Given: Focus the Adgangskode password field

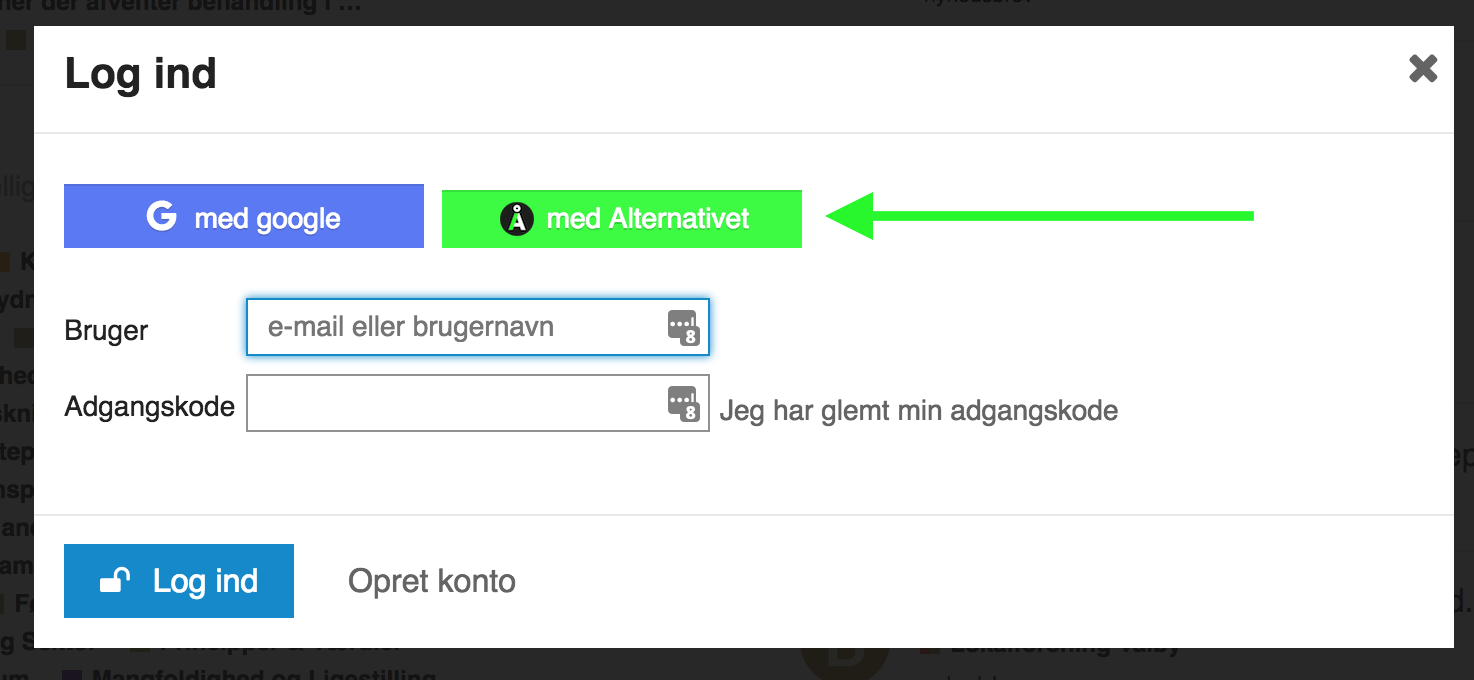Looking at the screenshot, I should [x=478, y=403].
